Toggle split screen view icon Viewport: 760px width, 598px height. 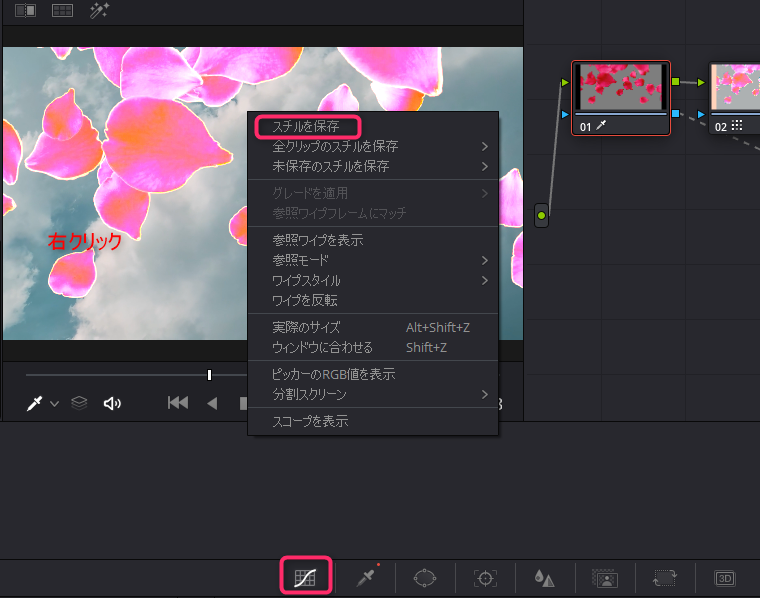coord(63,10)
